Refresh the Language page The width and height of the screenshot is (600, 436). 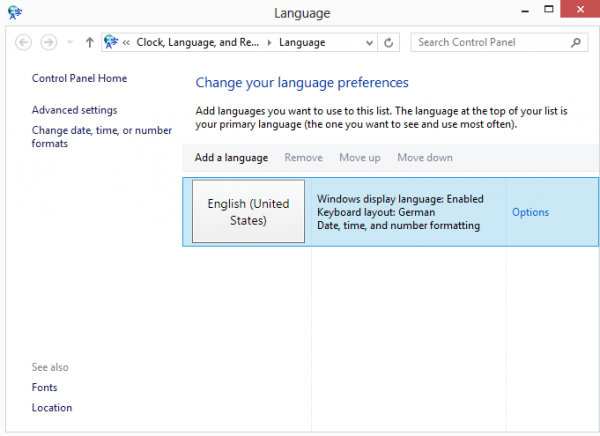(388, 42)
